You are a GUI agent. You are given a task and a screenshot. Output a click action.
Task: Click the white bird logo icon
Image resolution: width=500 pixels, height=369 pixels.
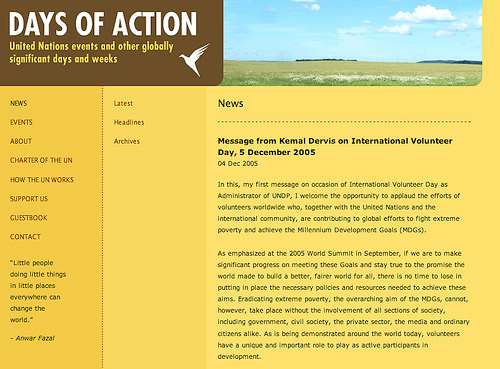(x=195, y=60)
